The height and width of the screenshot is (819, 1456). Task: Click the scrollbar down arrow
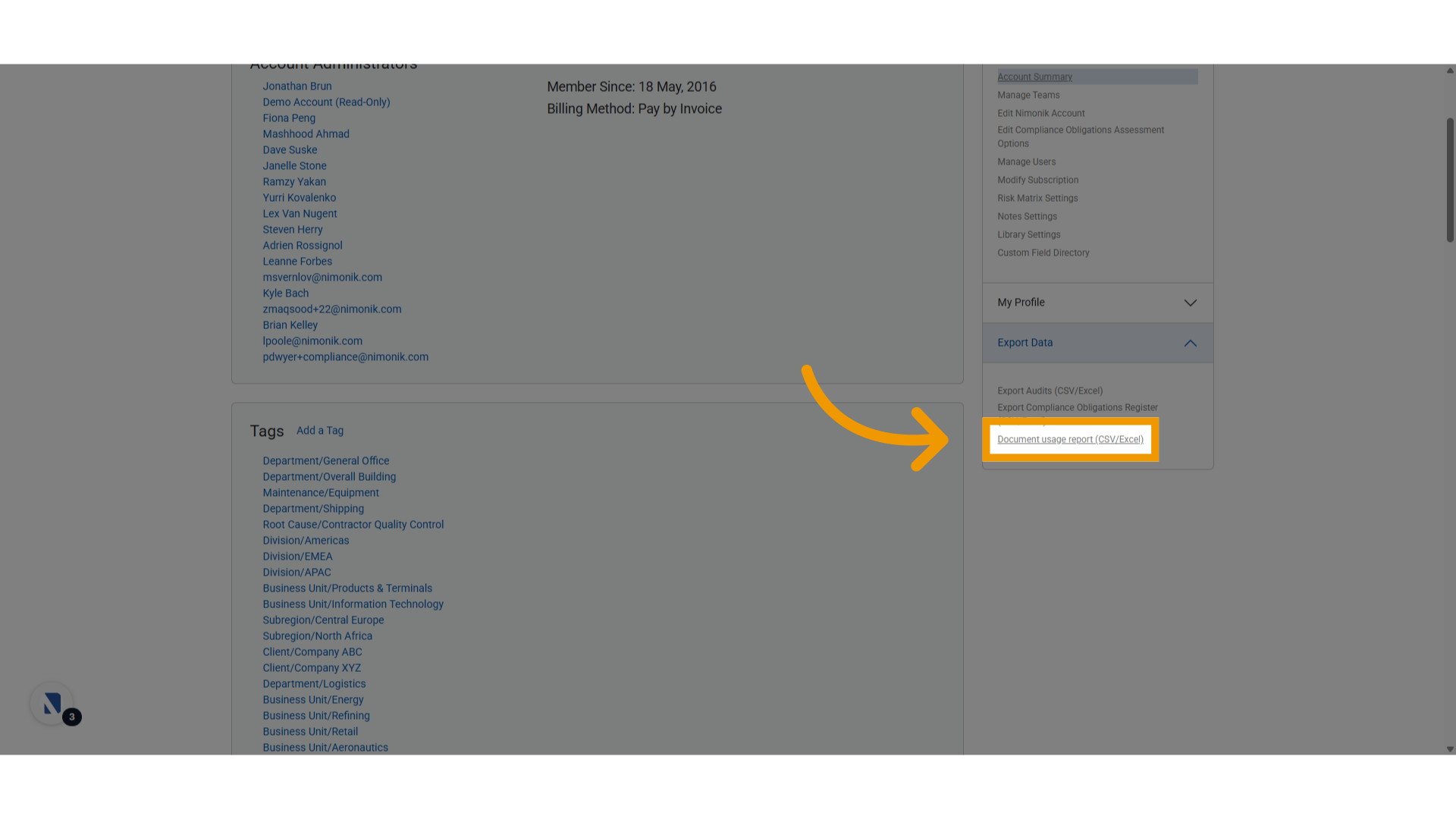point(1450,749)
